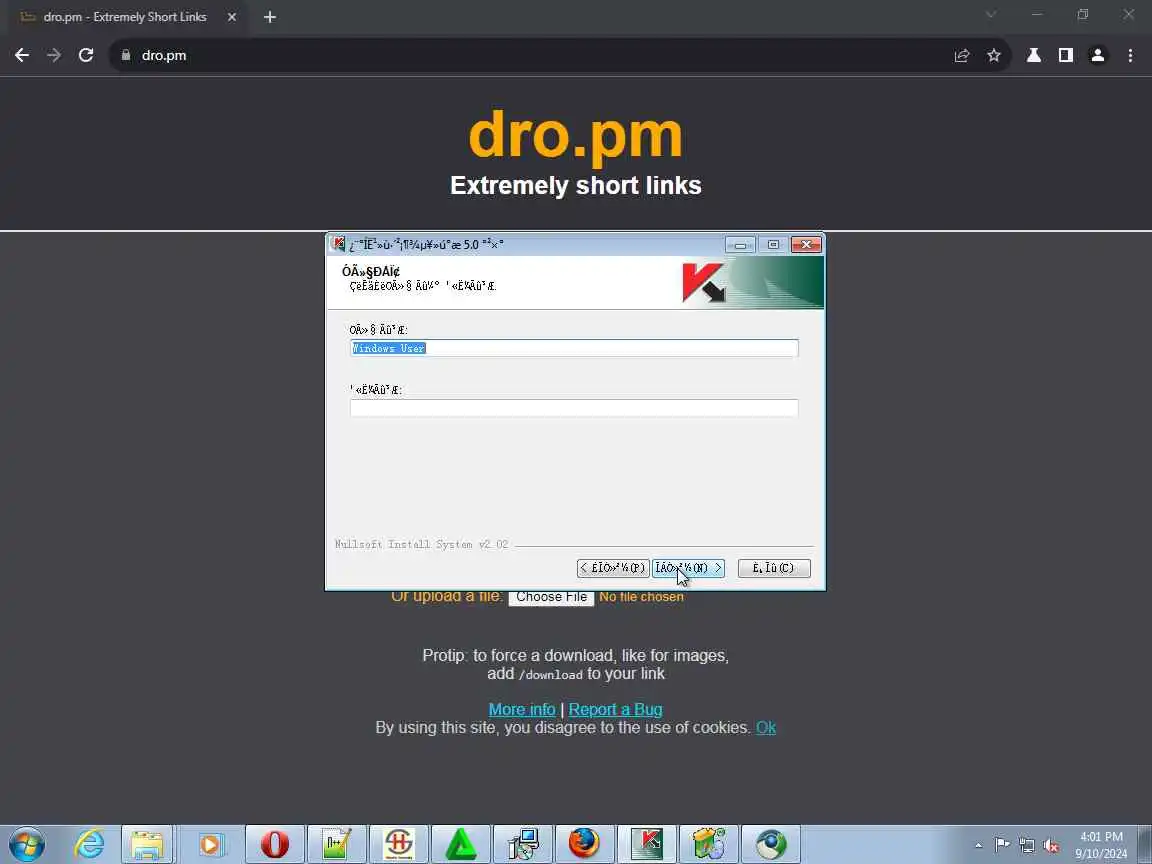
Task: Open the Chrome profile icon
Action: 1098,55
